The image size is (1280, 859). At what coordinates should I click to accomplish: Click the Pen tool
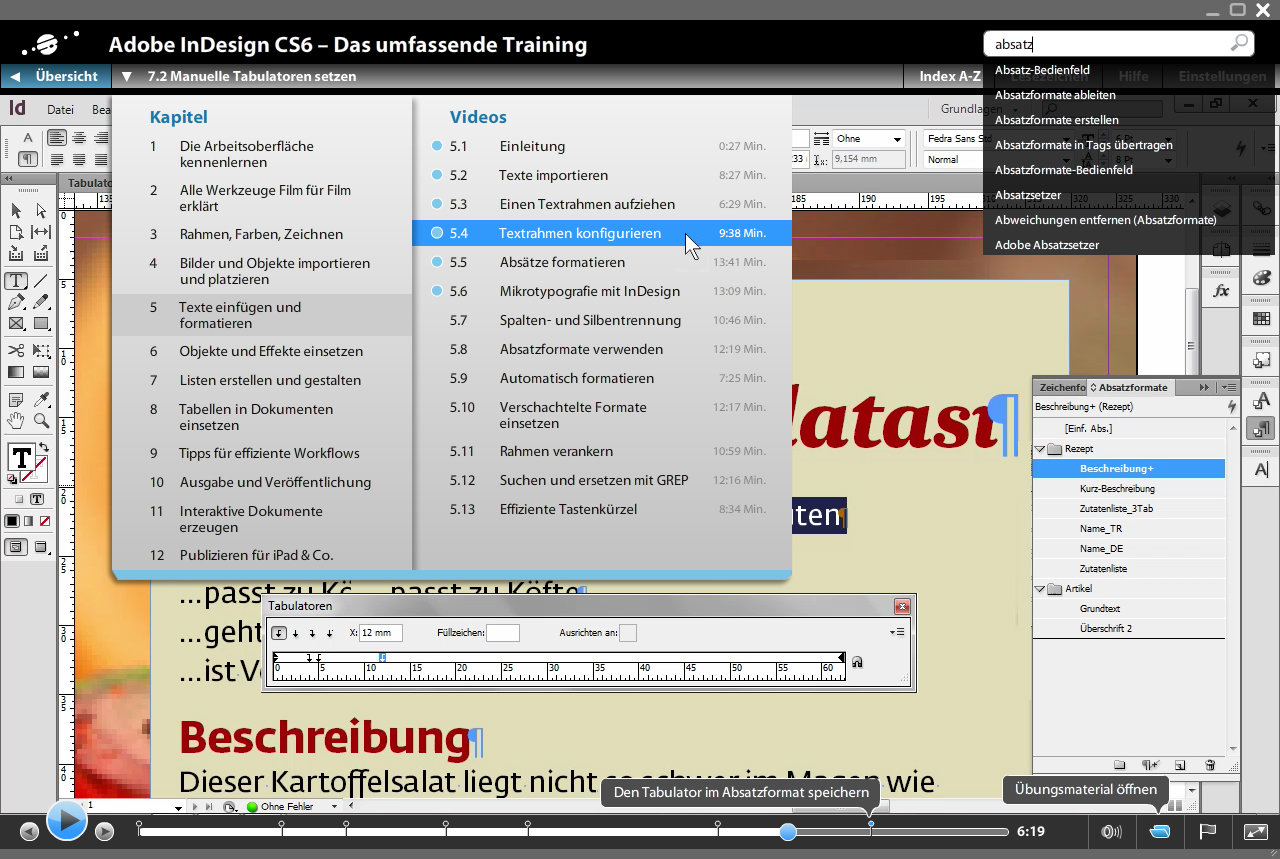pos(17,302)
